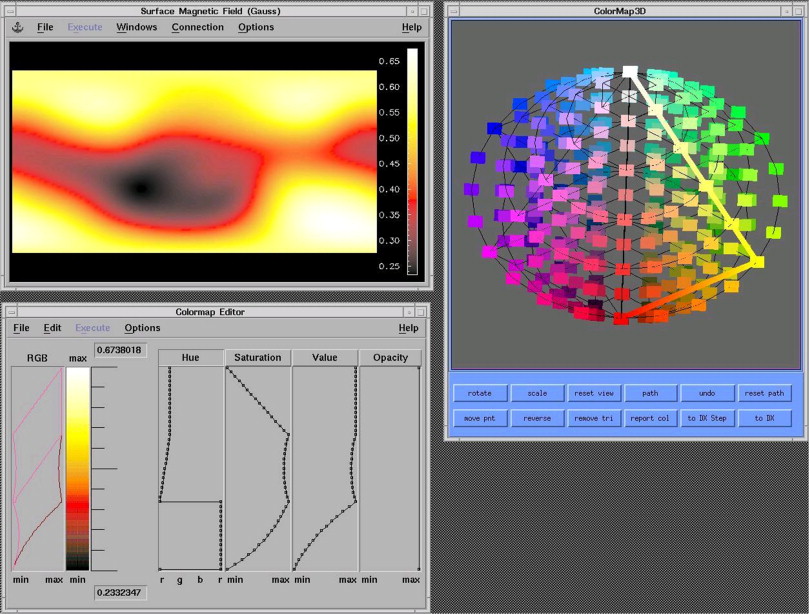Open the Windows menu

coord(136,27)
